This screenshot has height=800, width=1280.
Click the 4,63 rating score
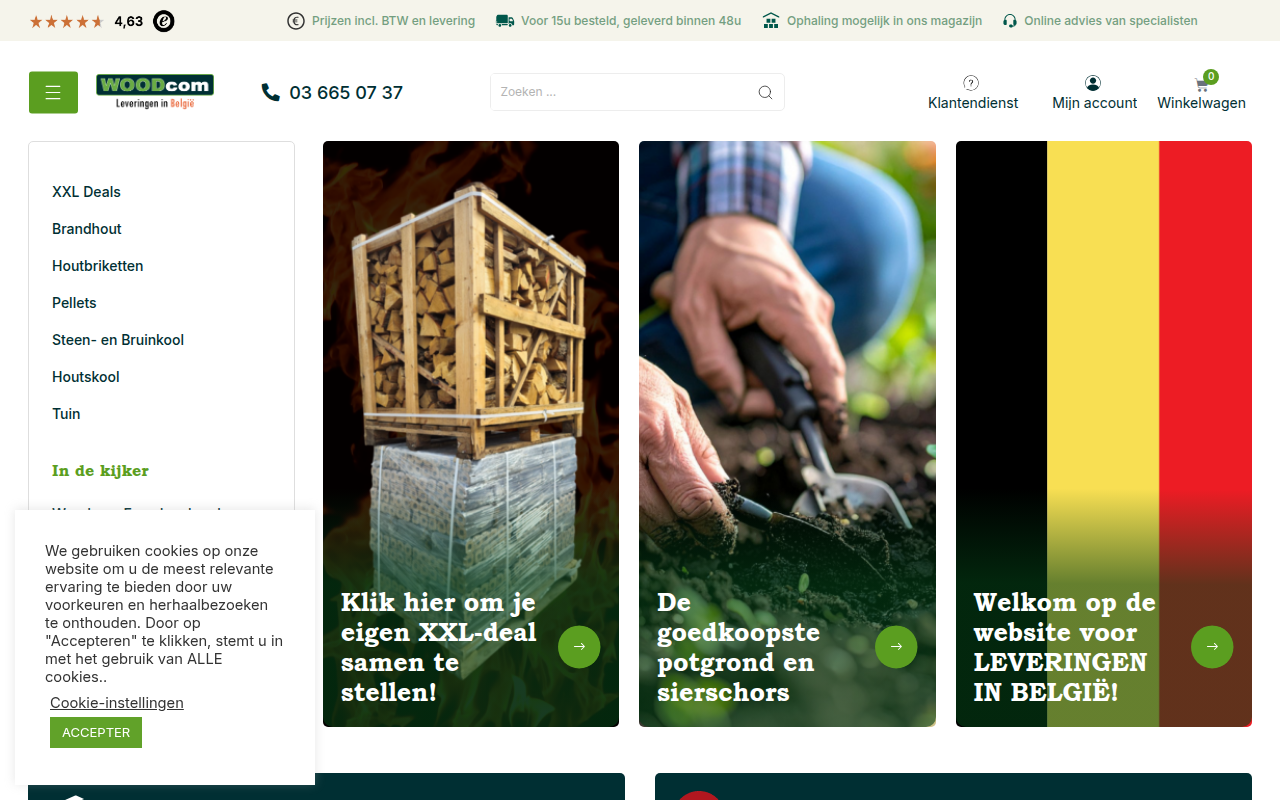coord(129,21)
